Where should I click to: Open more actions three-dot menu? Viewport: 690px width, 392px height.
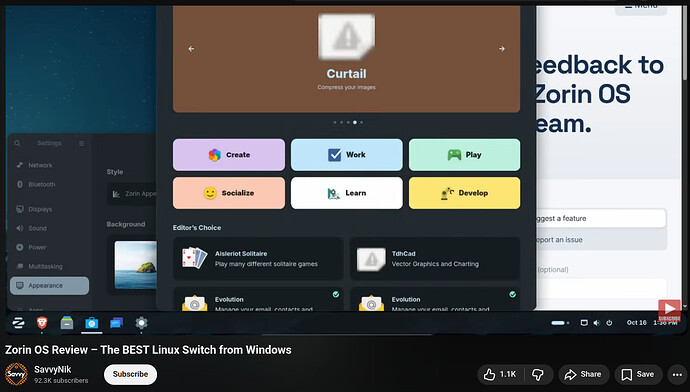[677, 375]
